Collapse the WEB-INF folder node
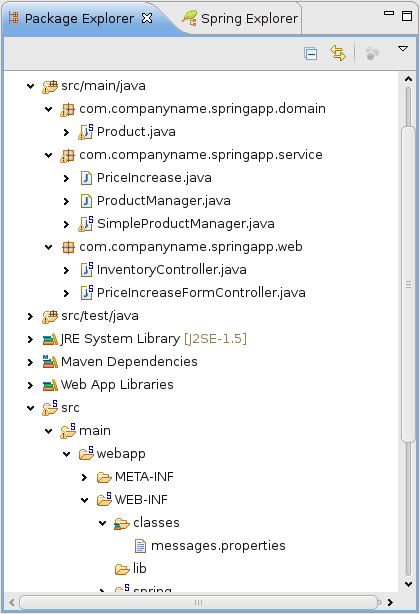The height and width of the screenshot is (614, 420). click(85, 500)
